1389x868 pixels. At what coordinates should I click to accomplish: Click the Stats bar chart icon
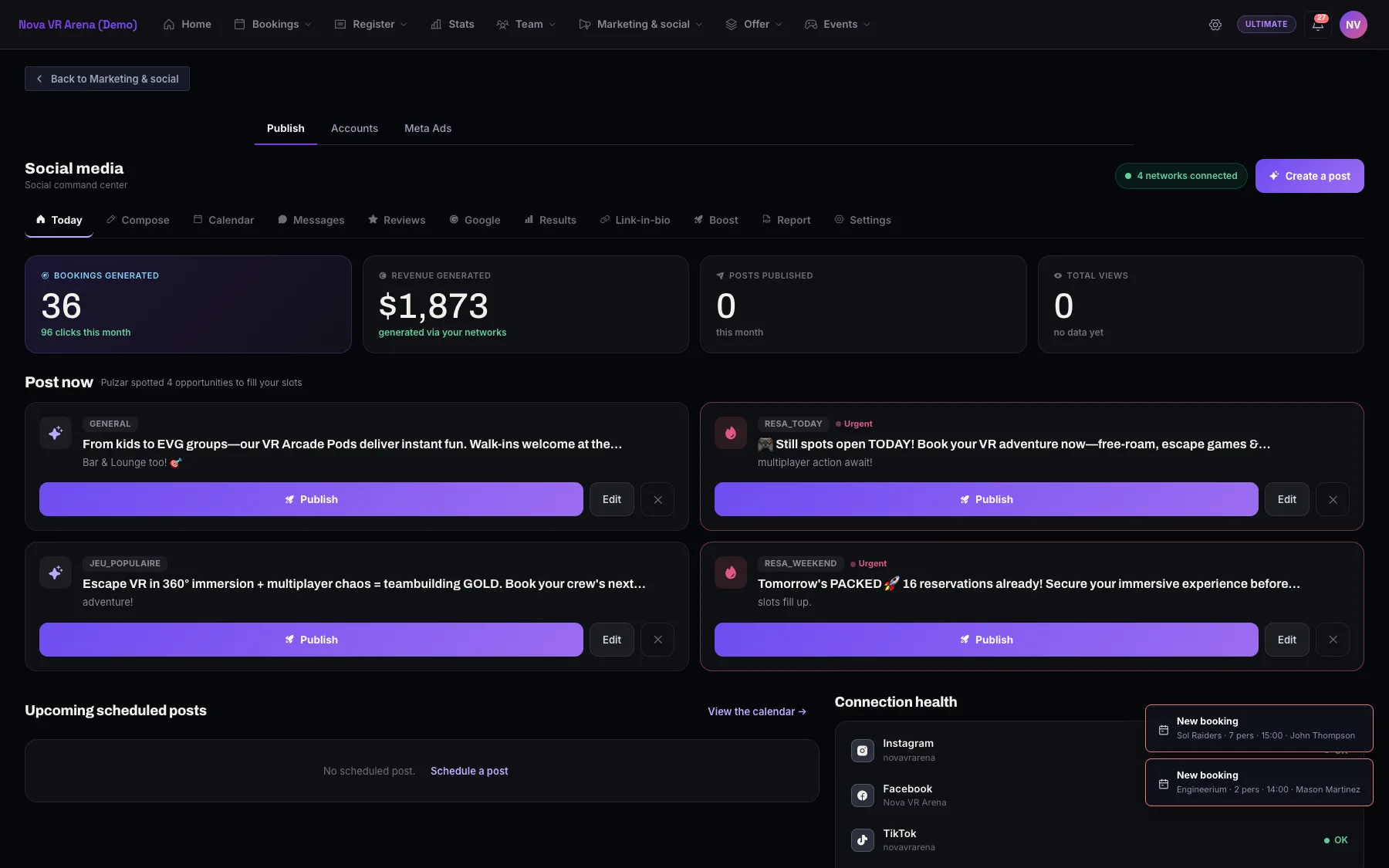point(436,25)
